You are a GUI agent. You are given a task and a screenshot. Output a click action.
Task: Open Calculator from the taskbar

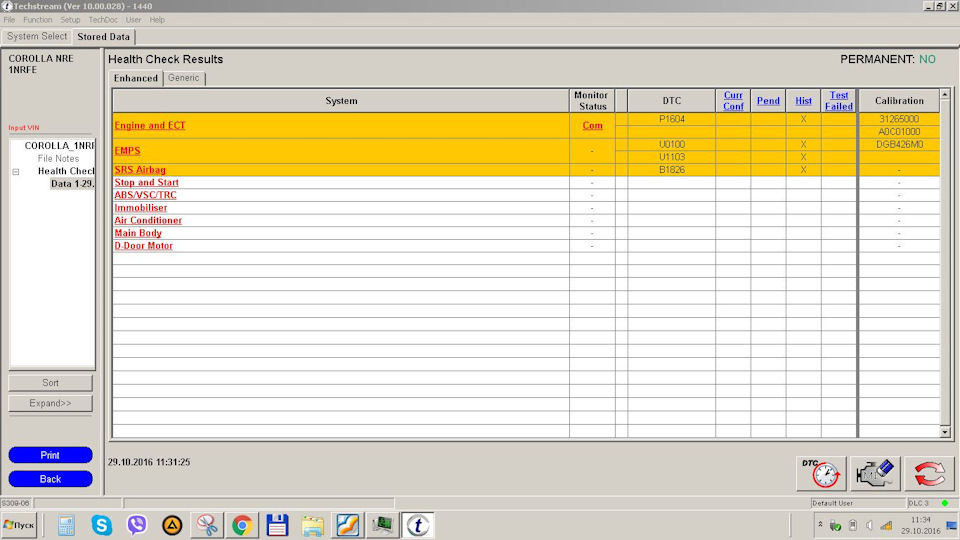coord(66,525)
